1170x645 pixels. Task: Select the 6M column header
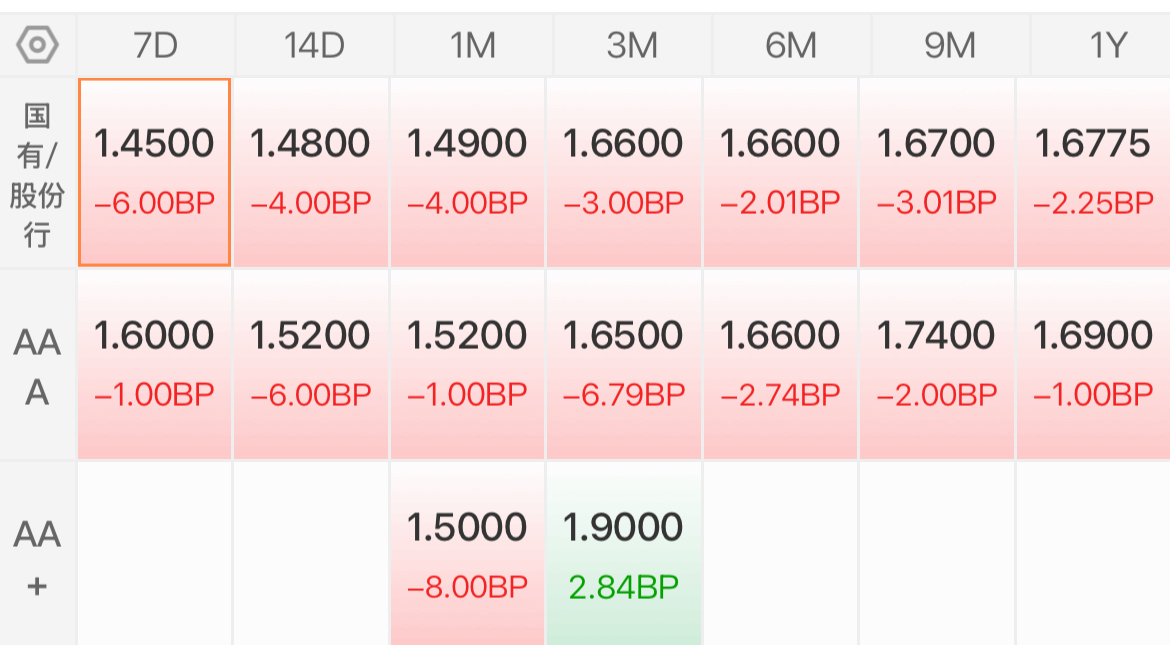click(791, 46)
